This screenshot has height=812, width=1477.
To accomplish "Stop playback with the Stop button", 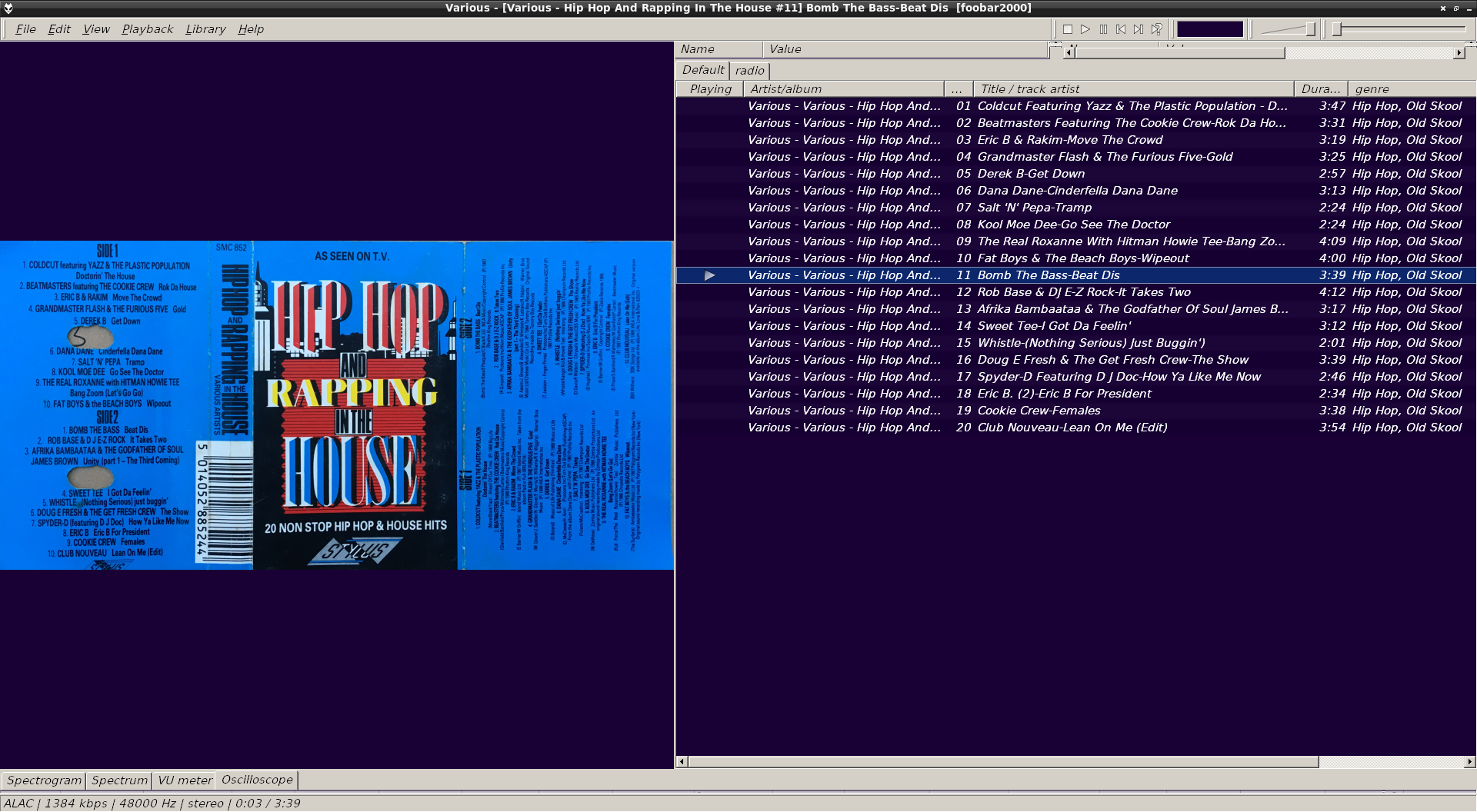I will [x=1068, y=29].
